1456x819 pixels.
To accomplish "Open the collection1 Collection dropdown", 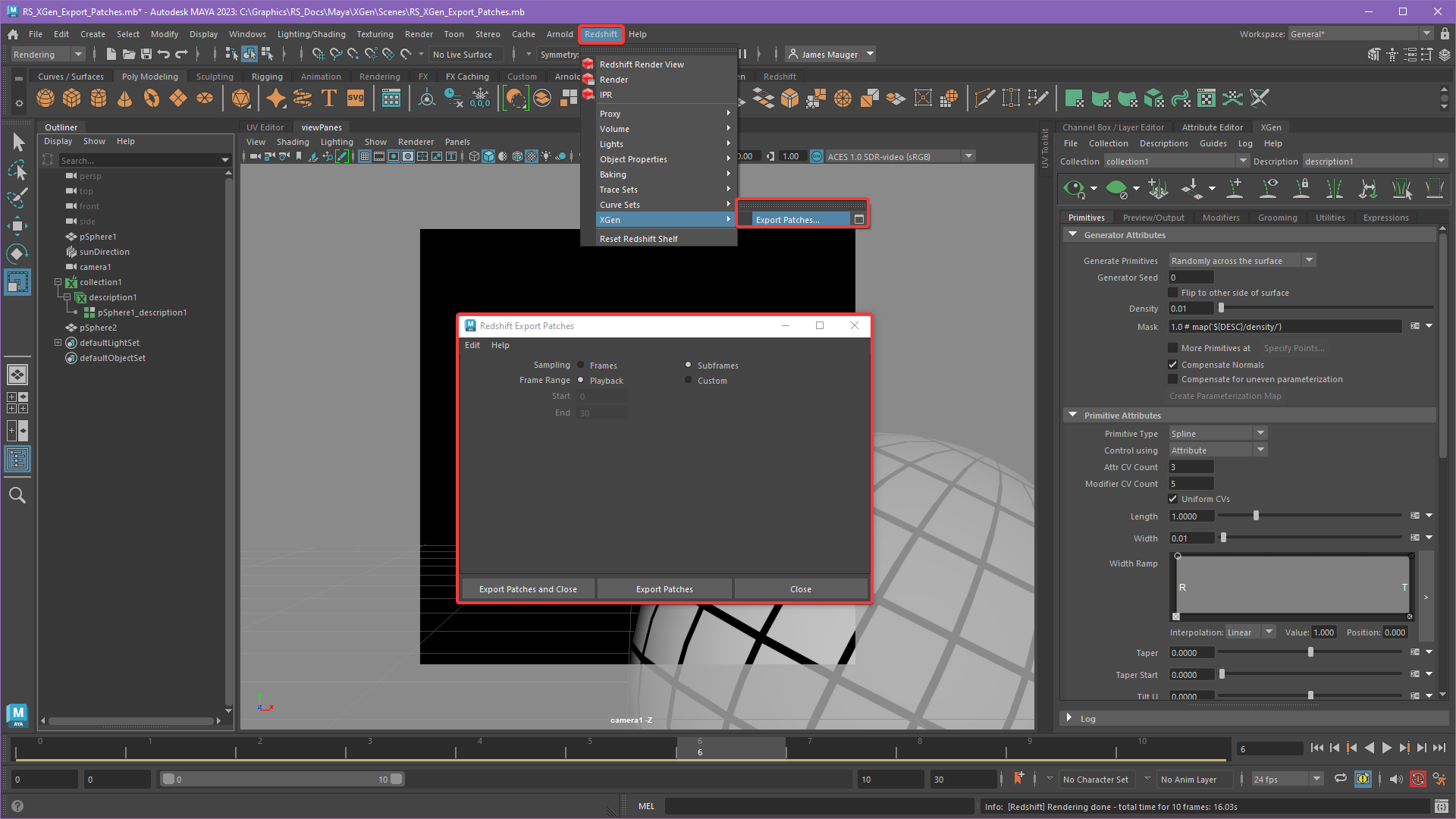I will tap(1176, 162).
